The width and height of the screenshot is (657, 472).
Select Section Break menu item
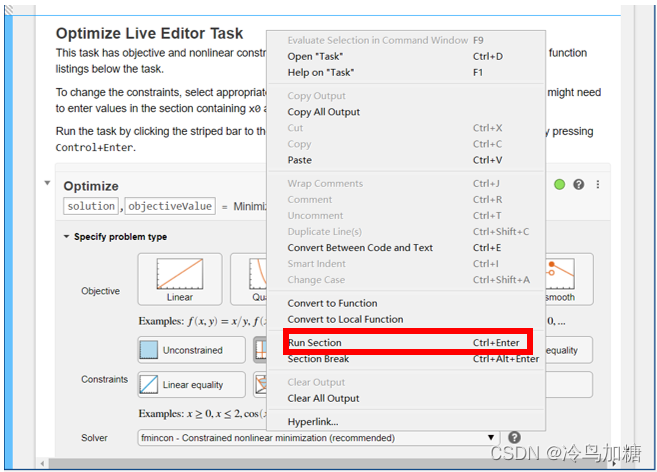[x=406, y=359]
